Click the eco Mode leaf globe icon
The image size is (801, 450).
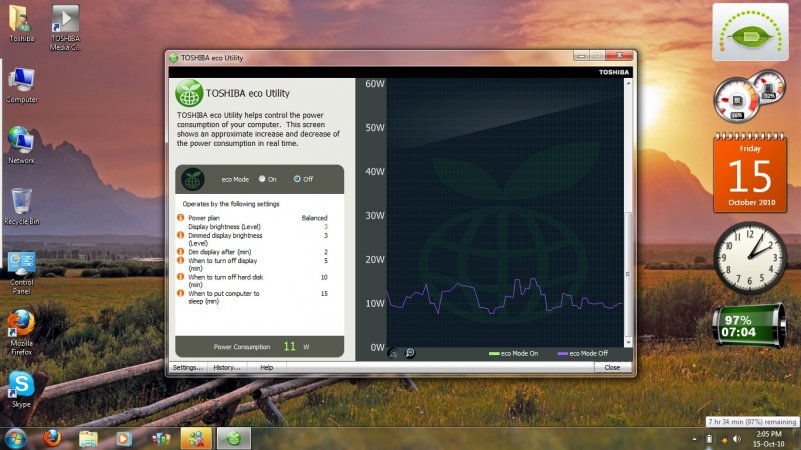pyautogui.click(x=193, y=179)
